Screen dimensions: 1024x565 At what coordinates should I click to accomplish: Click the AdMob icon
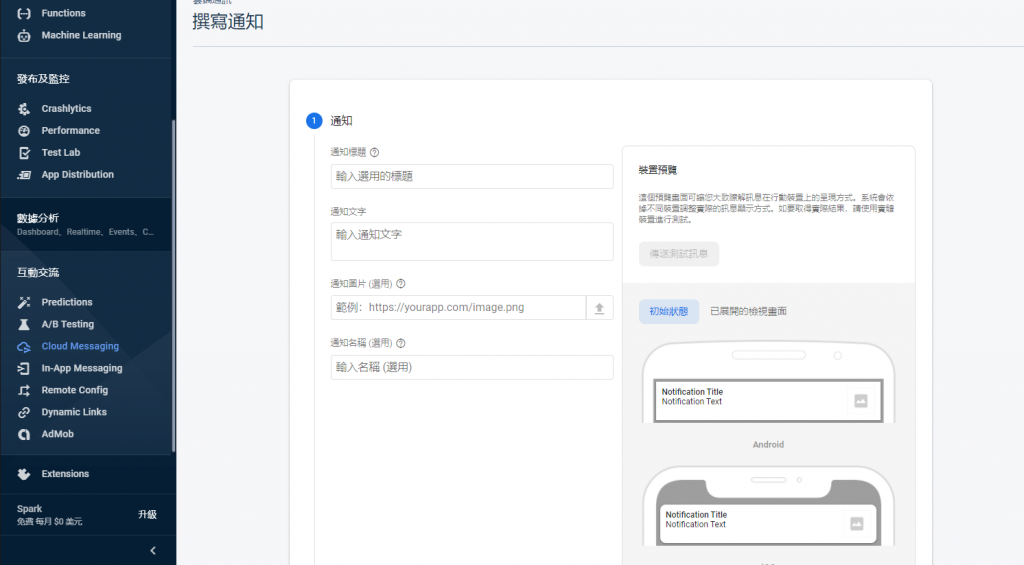pos(24,434)
